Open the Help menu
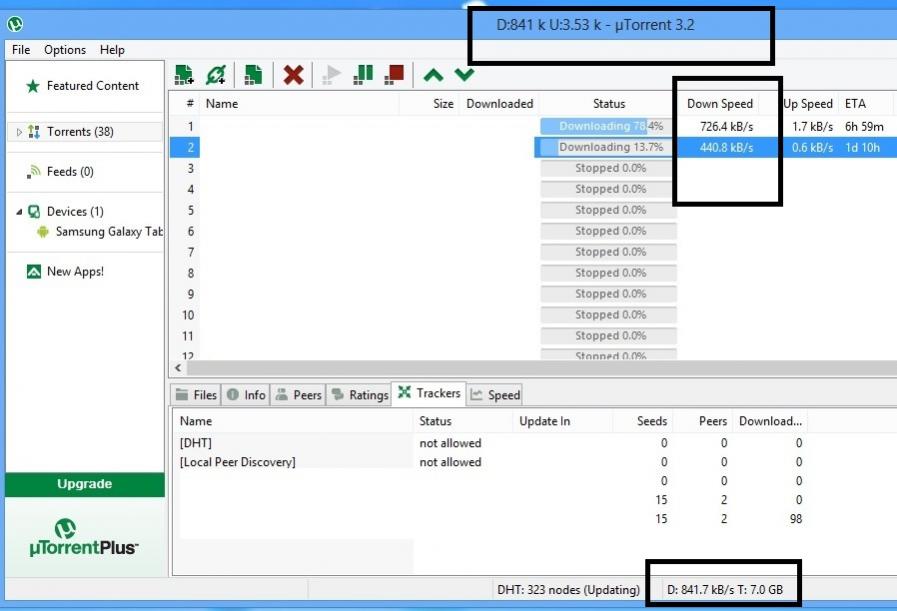Screen dimensions: 897x611 point(112,50)
